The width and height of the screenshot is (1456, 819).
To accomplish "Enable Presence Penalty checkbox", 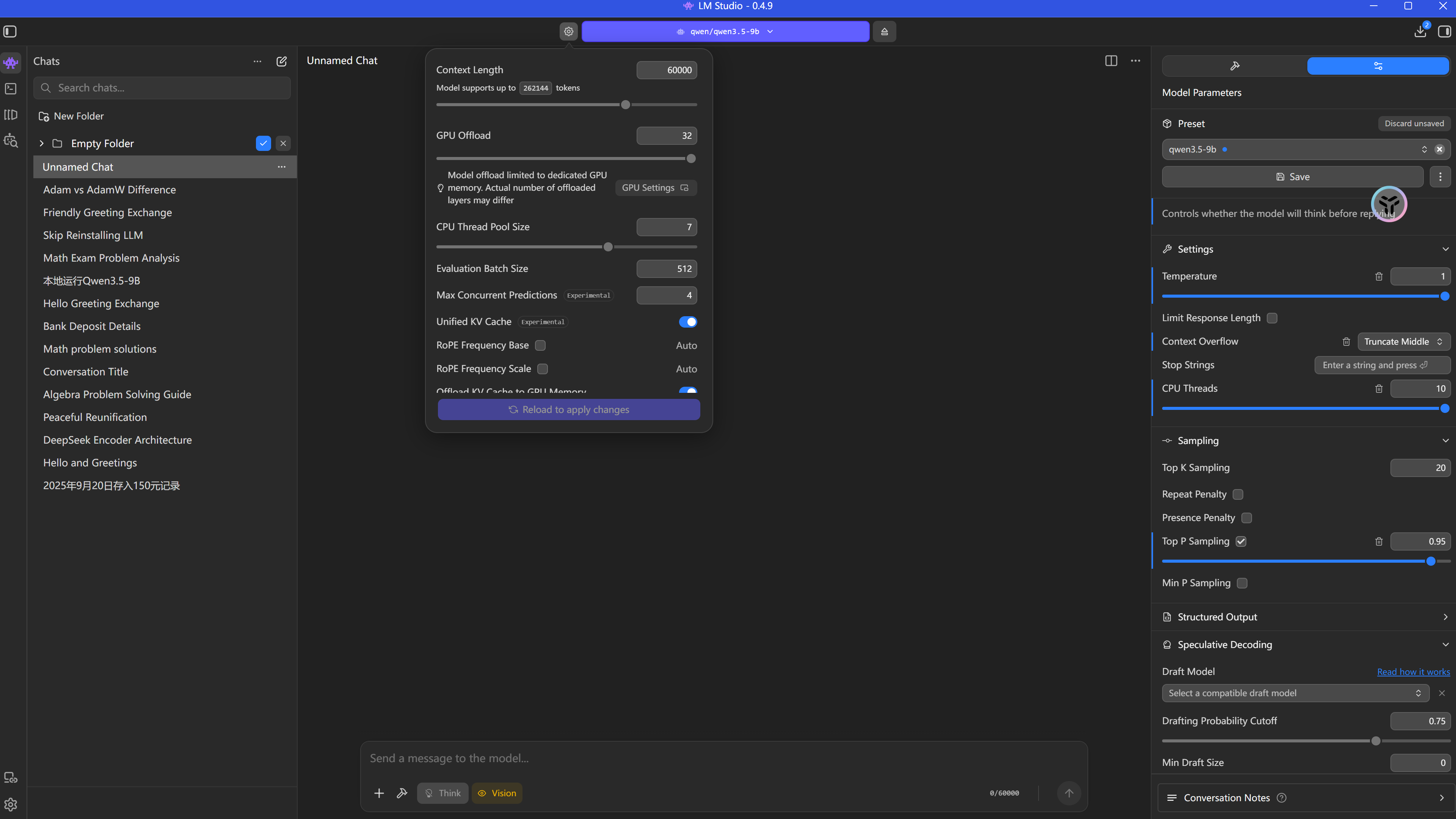I will [1246, 518].
